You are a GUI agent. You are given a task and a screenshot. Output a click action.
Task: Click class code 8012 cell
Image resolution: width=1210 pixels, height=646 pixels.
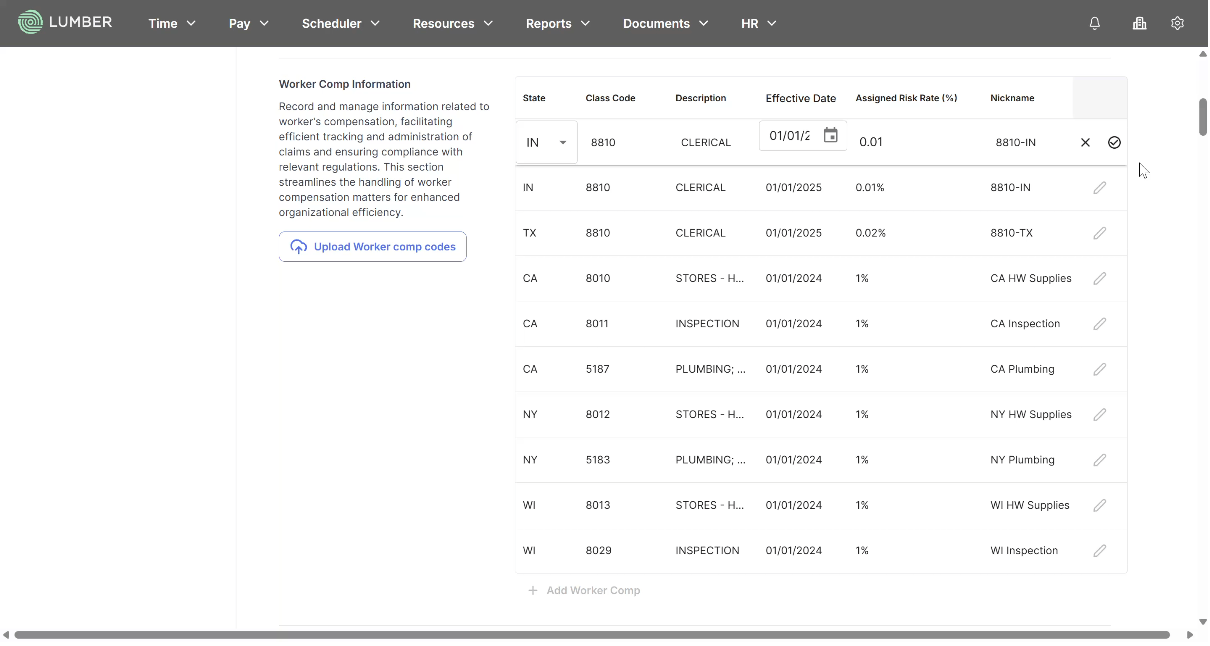tap(598, 415)
